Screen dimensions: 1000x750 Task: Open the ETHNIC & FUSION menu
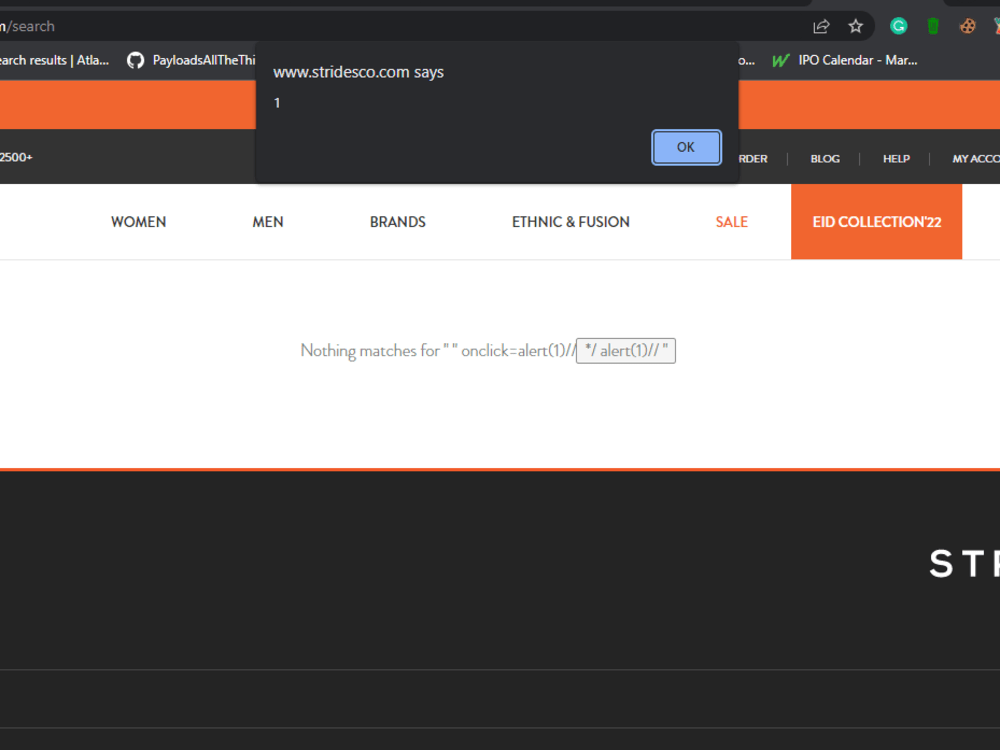coord(571,222)
